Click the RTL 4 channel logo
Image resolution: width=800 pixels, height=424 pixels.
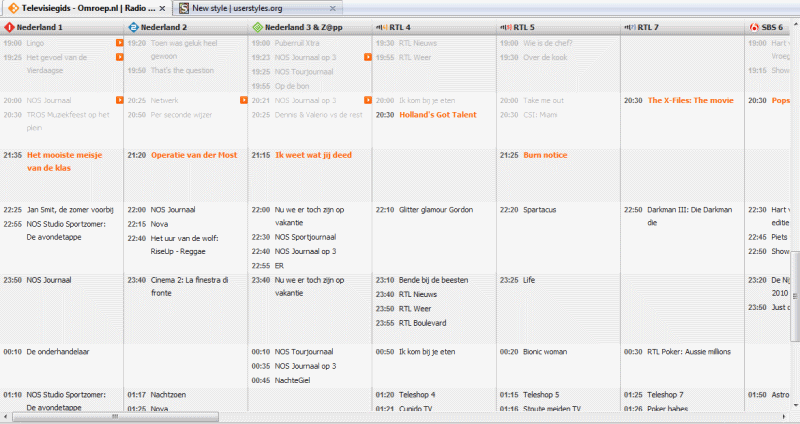pos(382,27)
